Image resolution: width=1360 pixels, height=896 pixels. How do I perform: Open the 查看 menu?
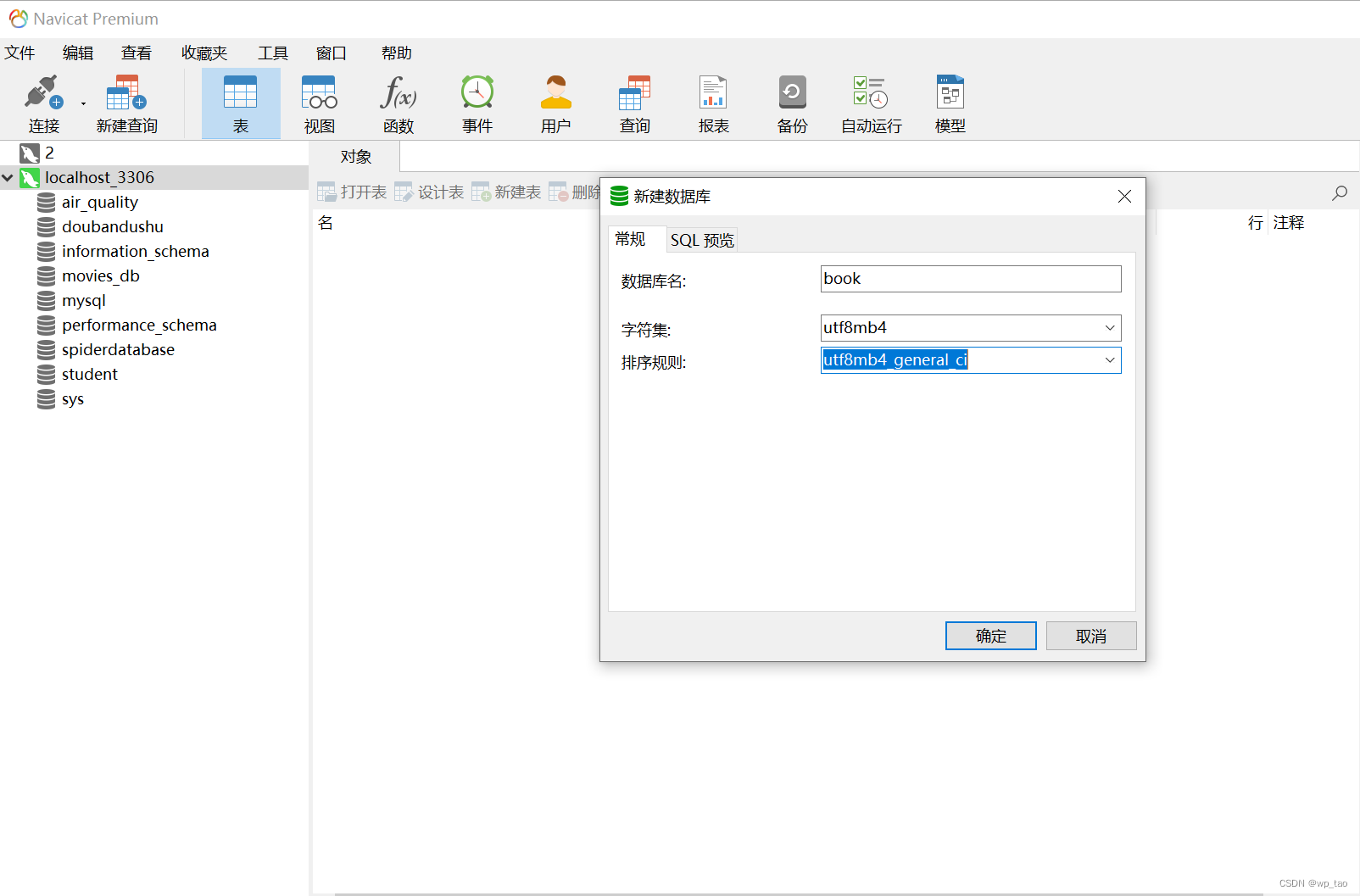pyautogui.click(x=137, y=53)
